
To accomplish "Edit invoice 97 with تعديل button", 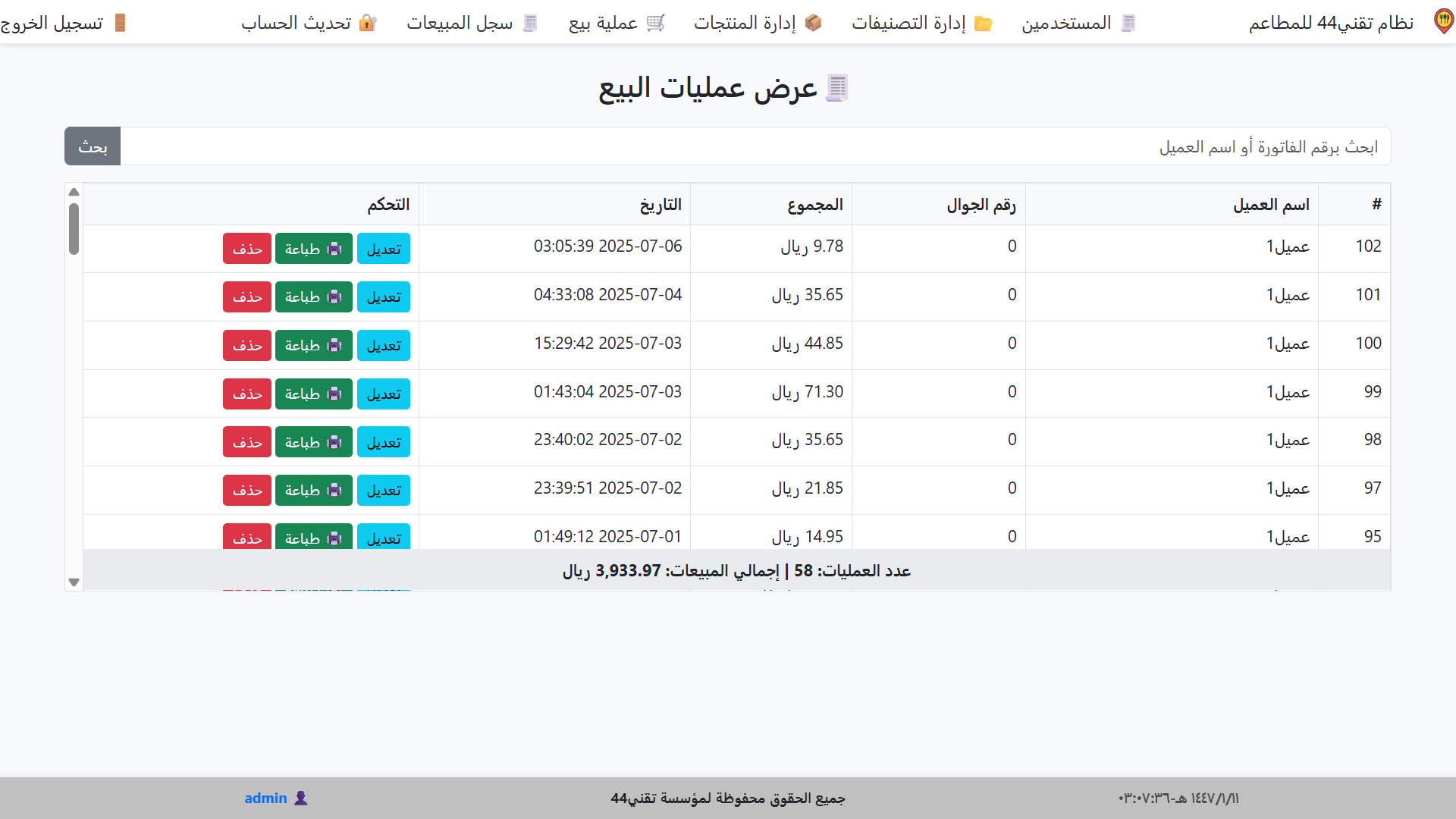I will 384,491.
